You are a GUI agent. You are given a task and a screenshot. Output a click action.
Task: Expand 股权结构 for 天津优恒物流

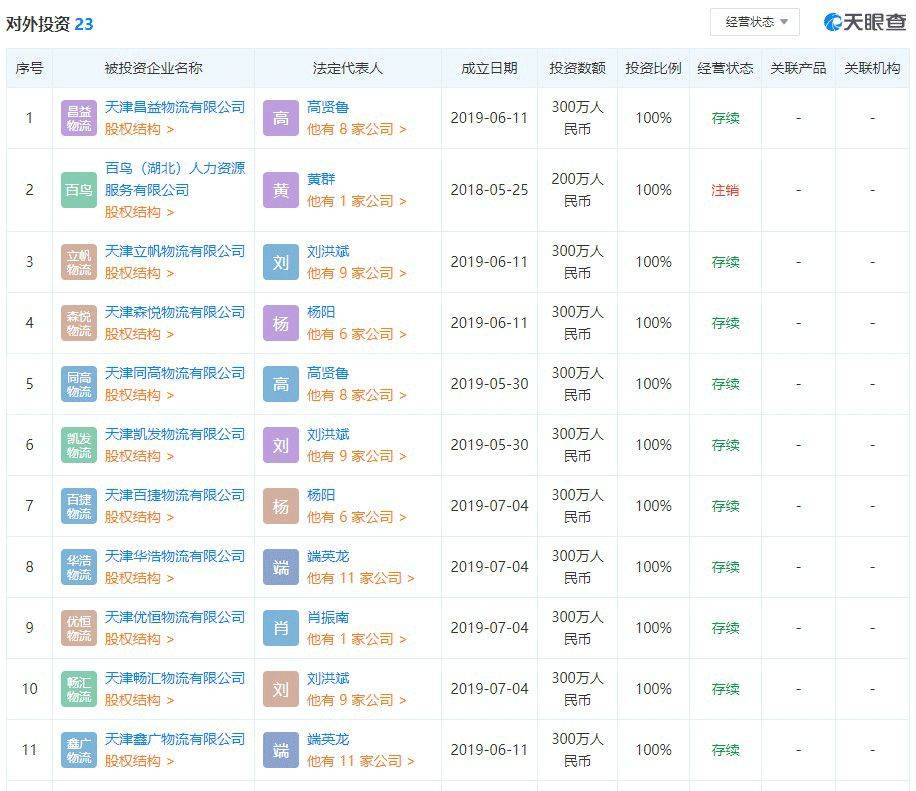coord(139,639)
